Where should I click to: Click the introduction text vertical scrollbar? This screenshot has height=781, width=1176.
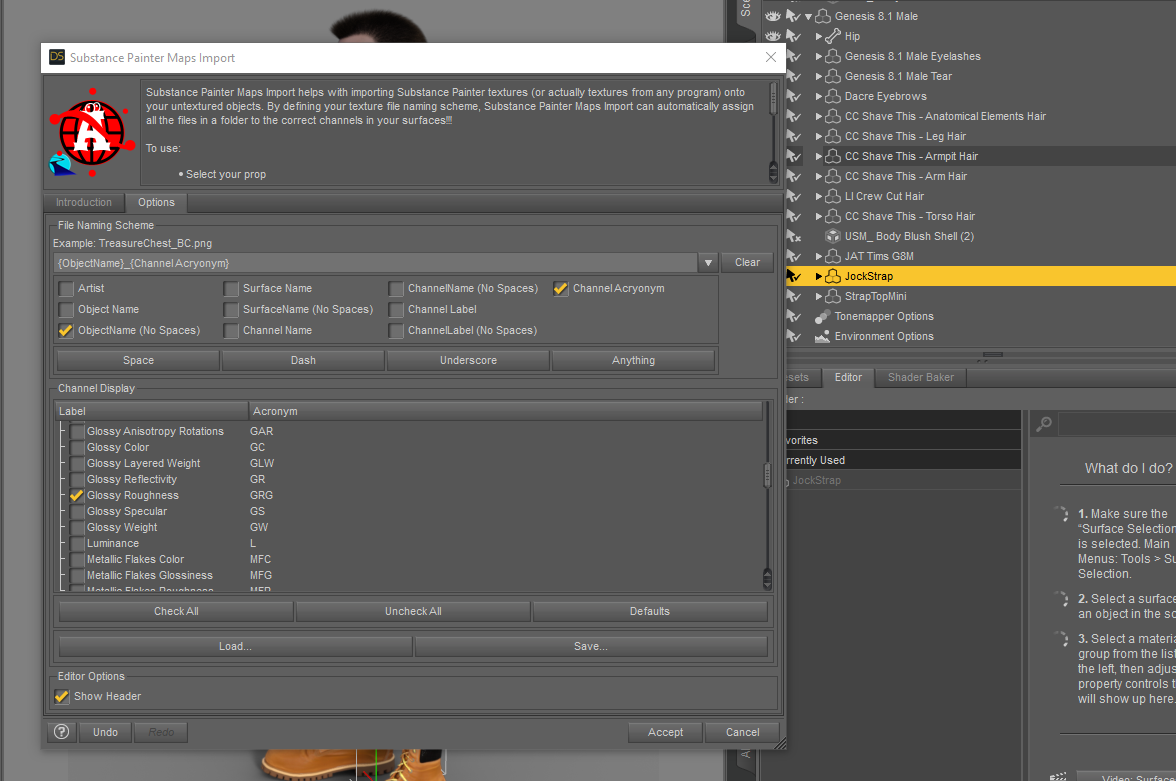tap(773, 133)
